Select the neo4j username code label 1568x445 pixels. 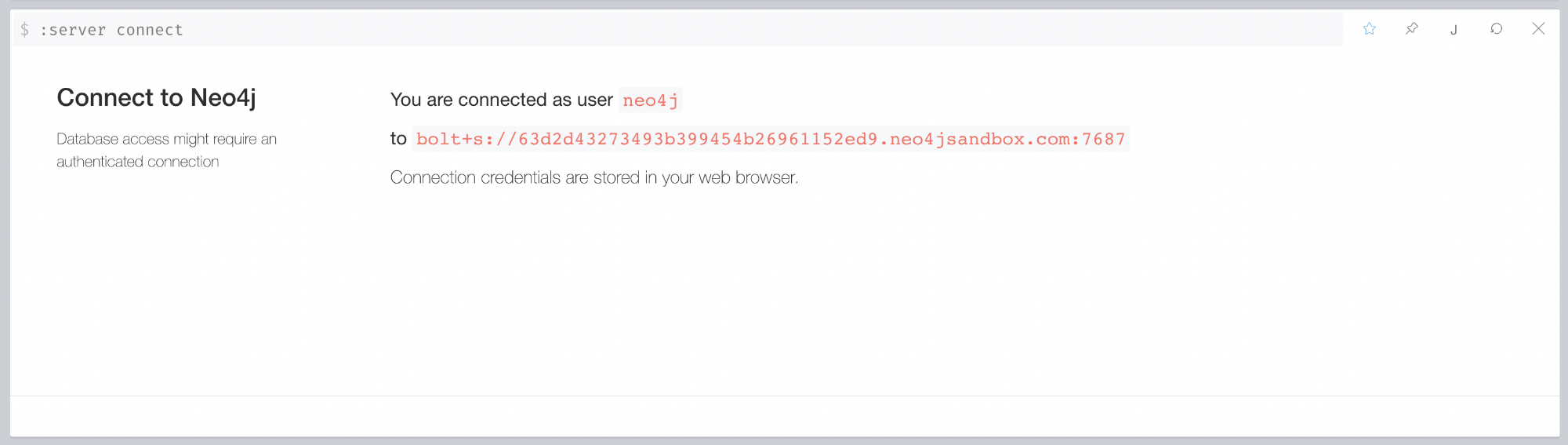[x=650, y=100]
